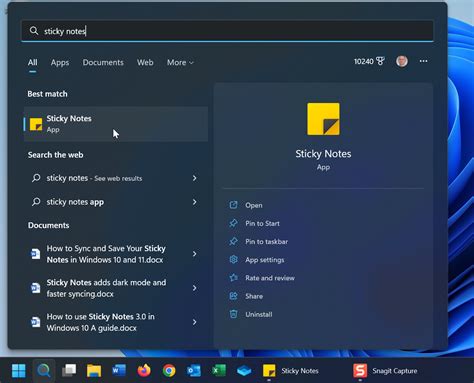
Task: Expand arrow for 'Sticky Notes adds dark mode' document
Action: coord(194,288)
